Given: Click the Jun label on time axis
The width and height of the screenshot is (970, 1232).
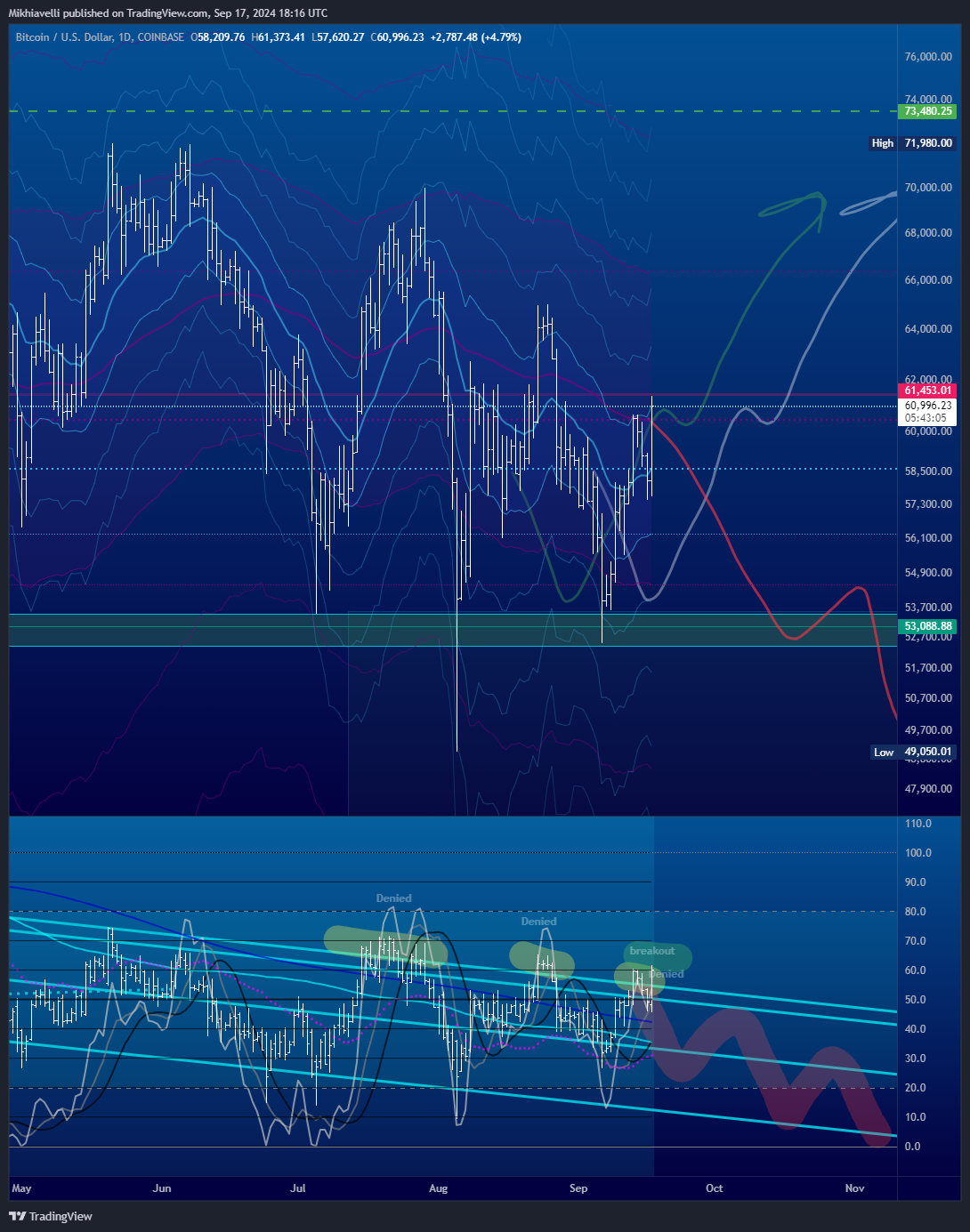Looking at the screenshot, I should [162, 1188].
